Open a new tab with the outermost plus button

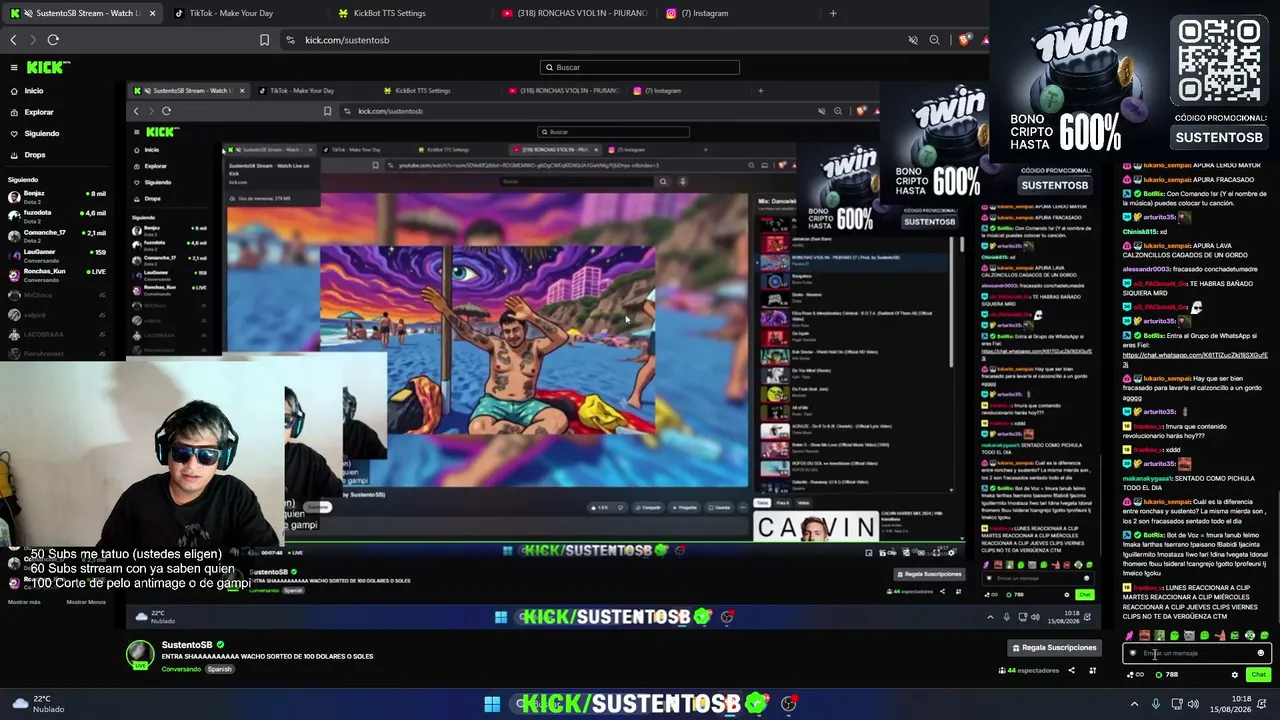pos(833,13)
